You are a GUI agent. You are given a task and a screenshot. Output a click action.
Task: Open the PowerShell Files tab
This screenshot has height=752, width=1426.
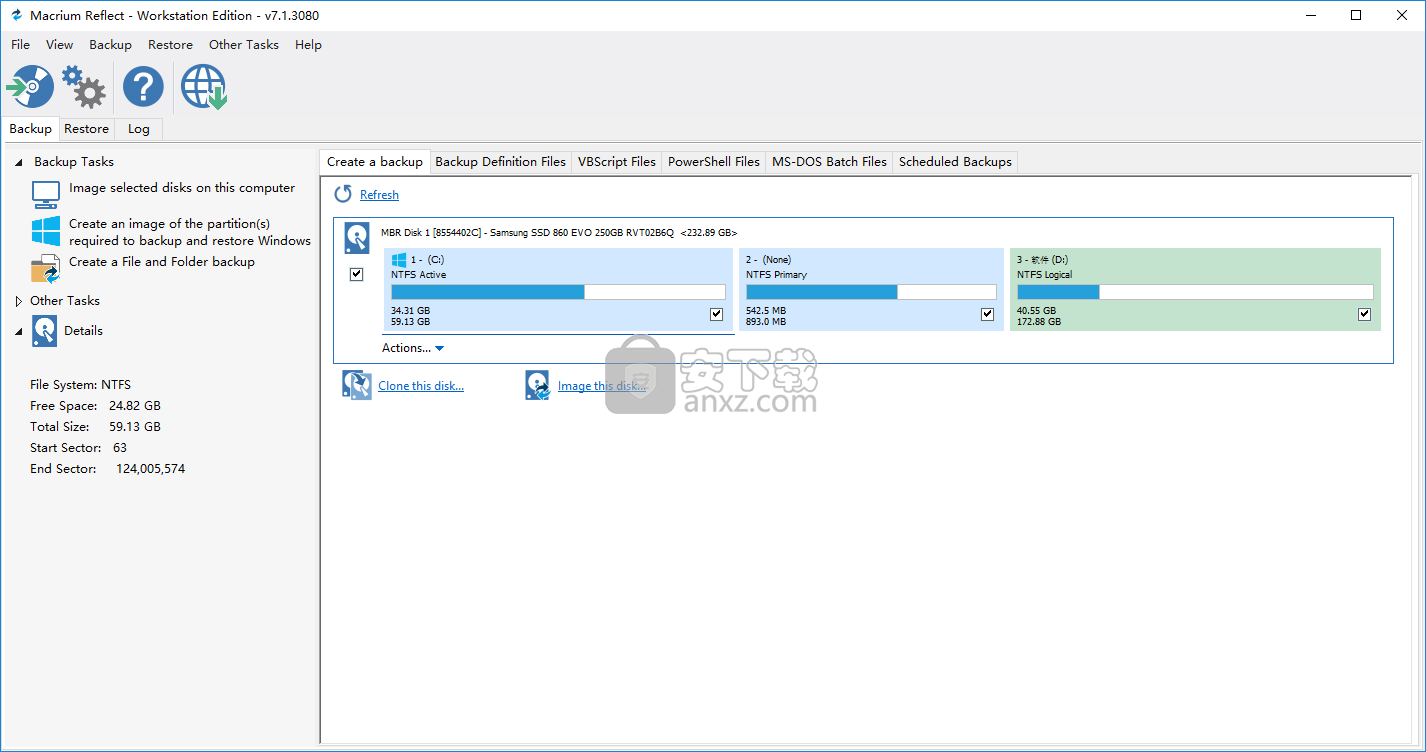tap(714, 162)
